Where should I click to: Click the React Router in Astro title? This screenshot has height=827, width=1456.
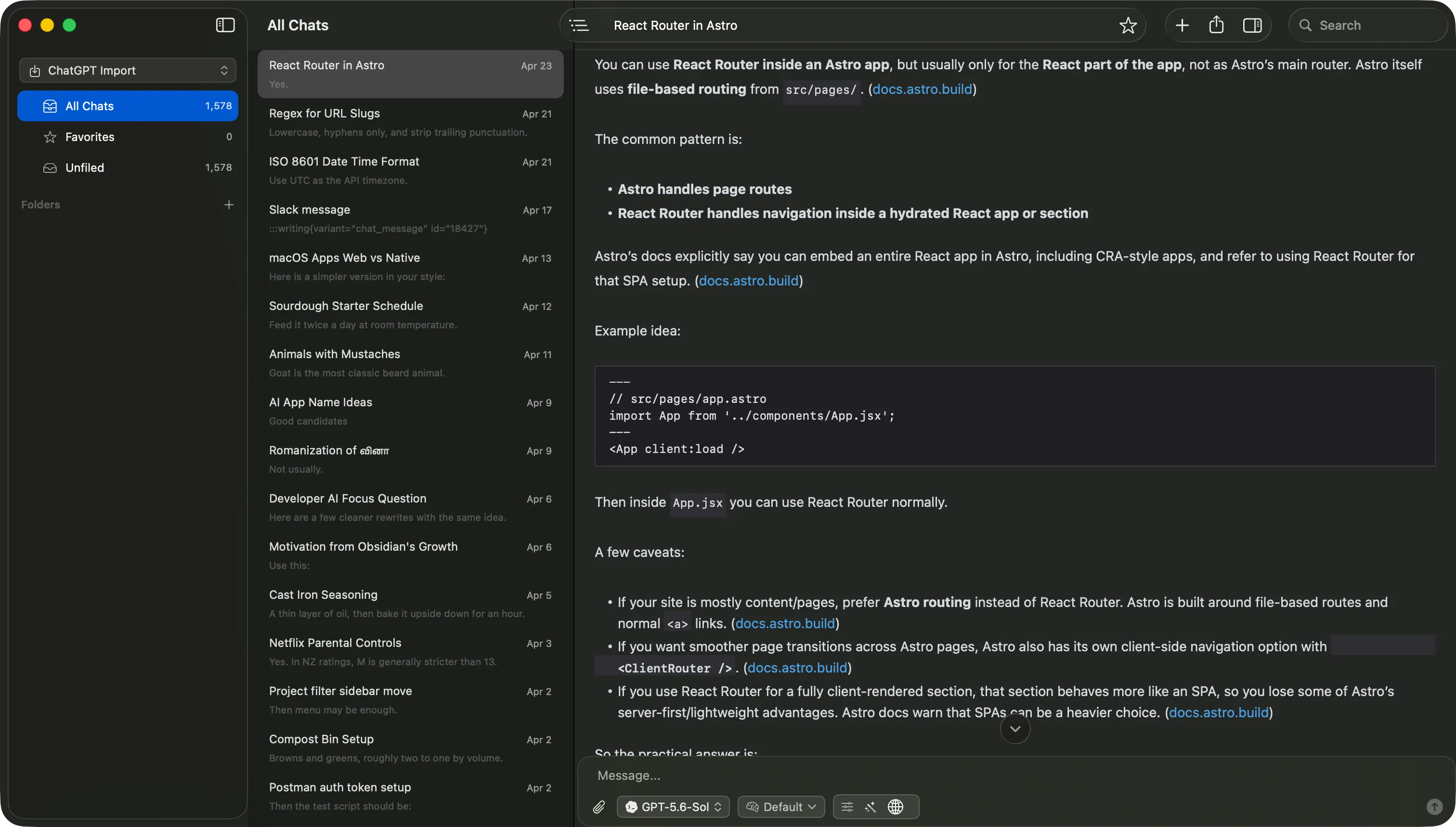676,25
